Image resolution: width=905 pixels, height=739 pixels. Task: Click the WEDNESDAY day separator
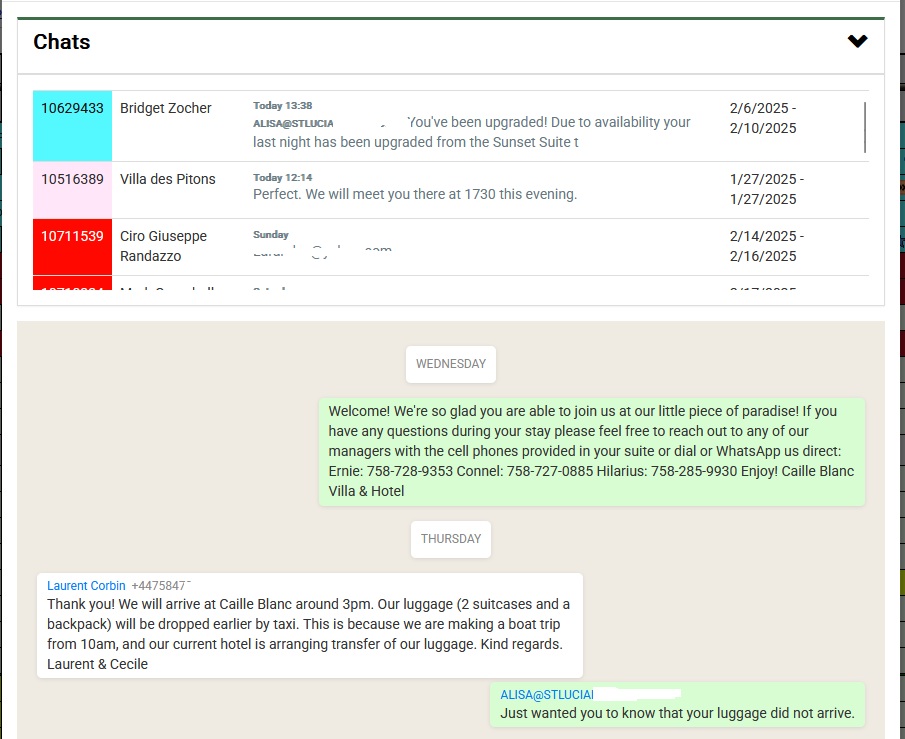click(x=451, y=364)
